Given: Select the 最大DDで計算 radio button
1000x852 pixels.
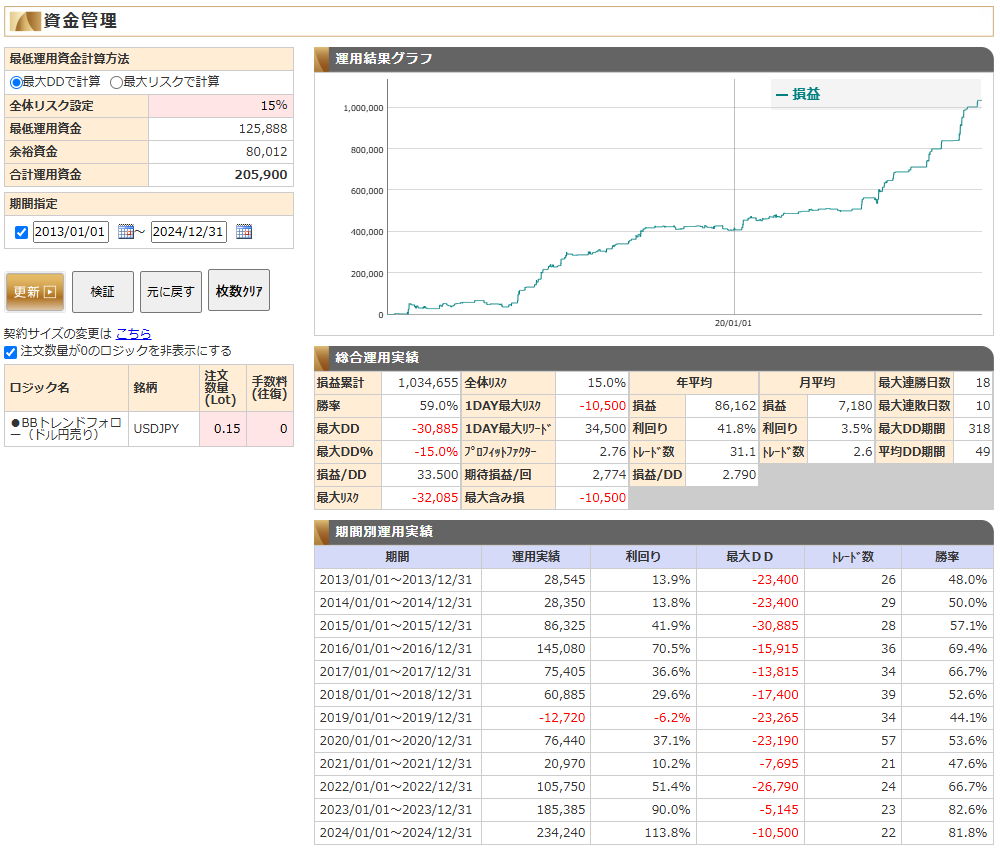Looking at the screenshot, I should coord(16,82).
